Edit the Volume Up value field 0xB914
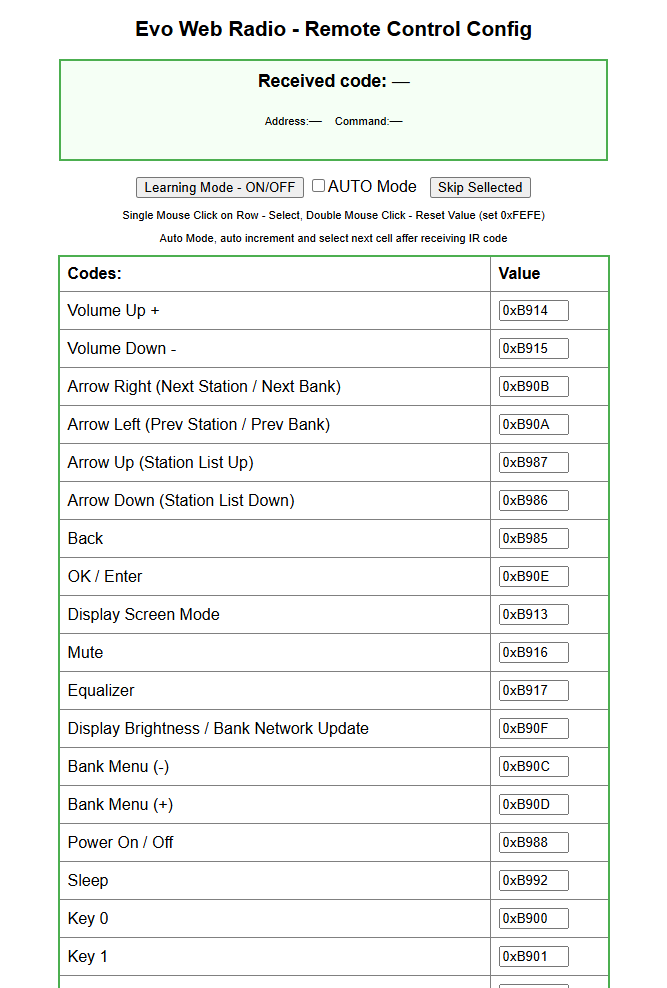This screenshot has height=988, width=667. (x=533, y=311)
